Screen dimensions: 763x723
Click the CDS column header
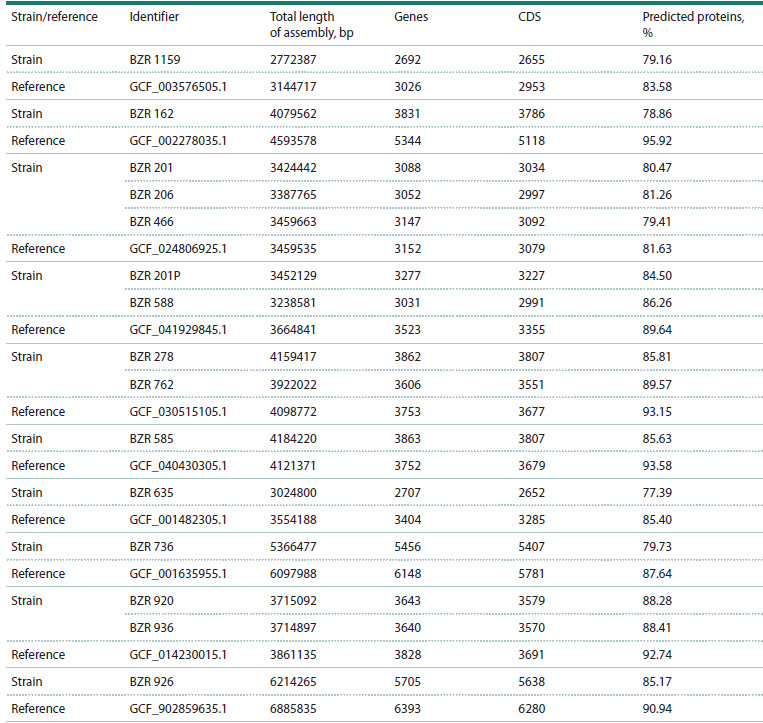[529, 17]
